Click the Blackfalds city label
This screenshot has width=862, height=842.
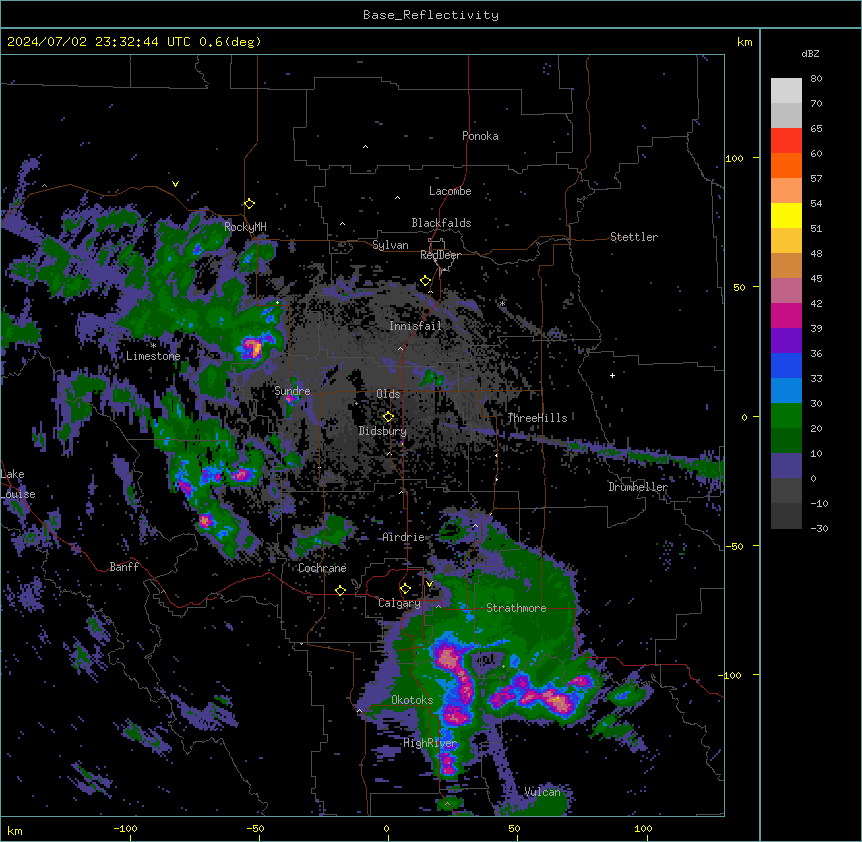point(441,223)
